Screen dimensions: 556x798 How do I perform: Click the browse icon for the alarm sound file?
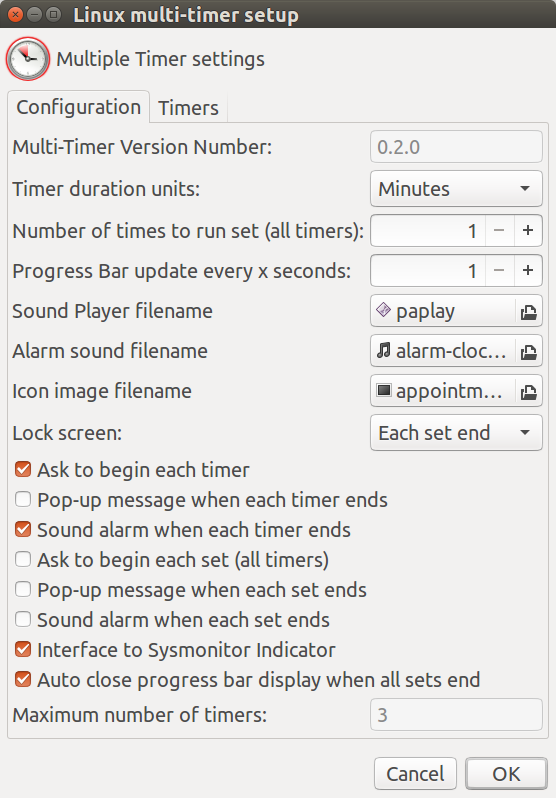529,351
